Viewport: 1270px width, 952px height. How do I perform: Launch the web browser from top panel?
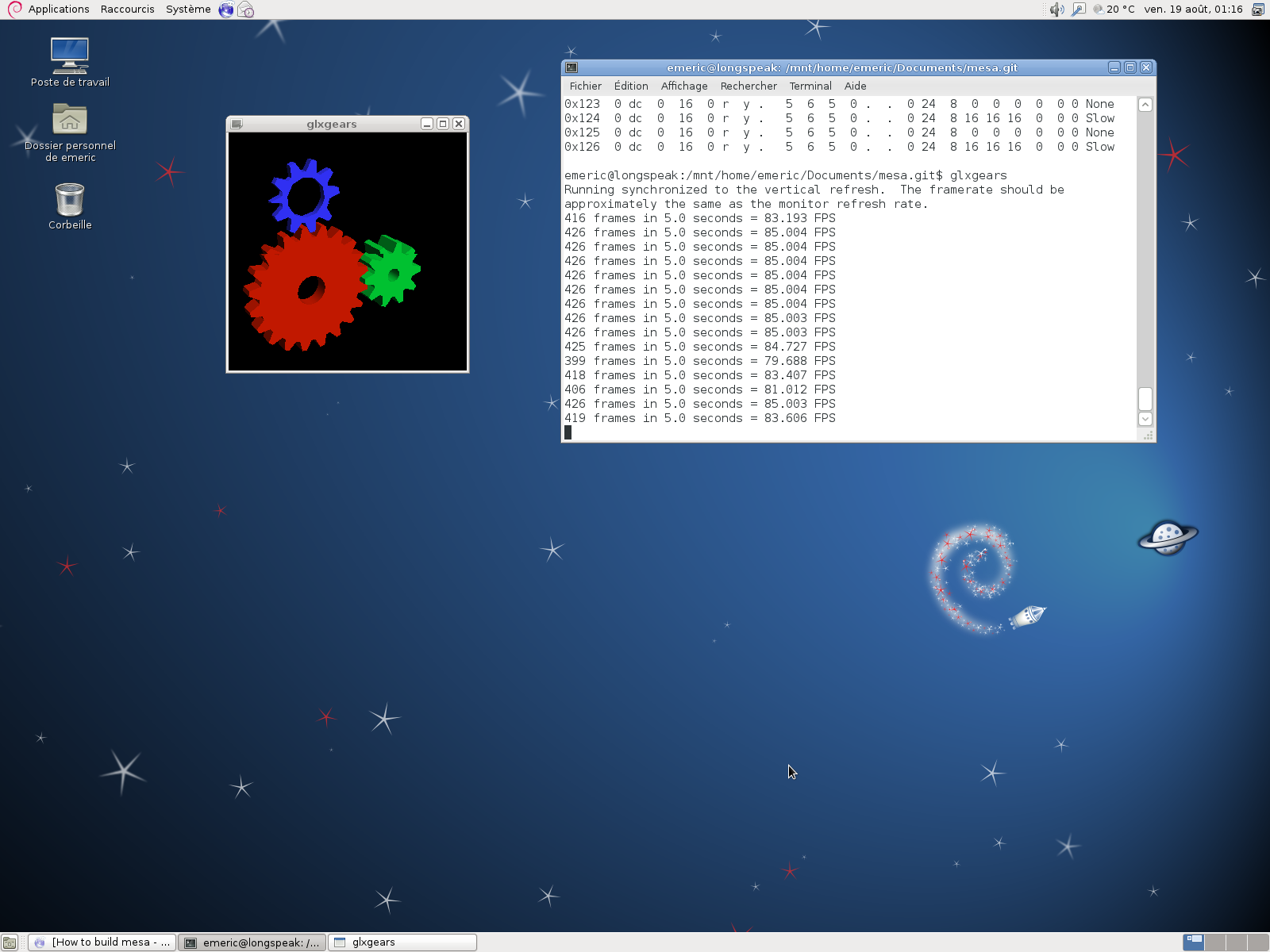[x=226, y=10]
